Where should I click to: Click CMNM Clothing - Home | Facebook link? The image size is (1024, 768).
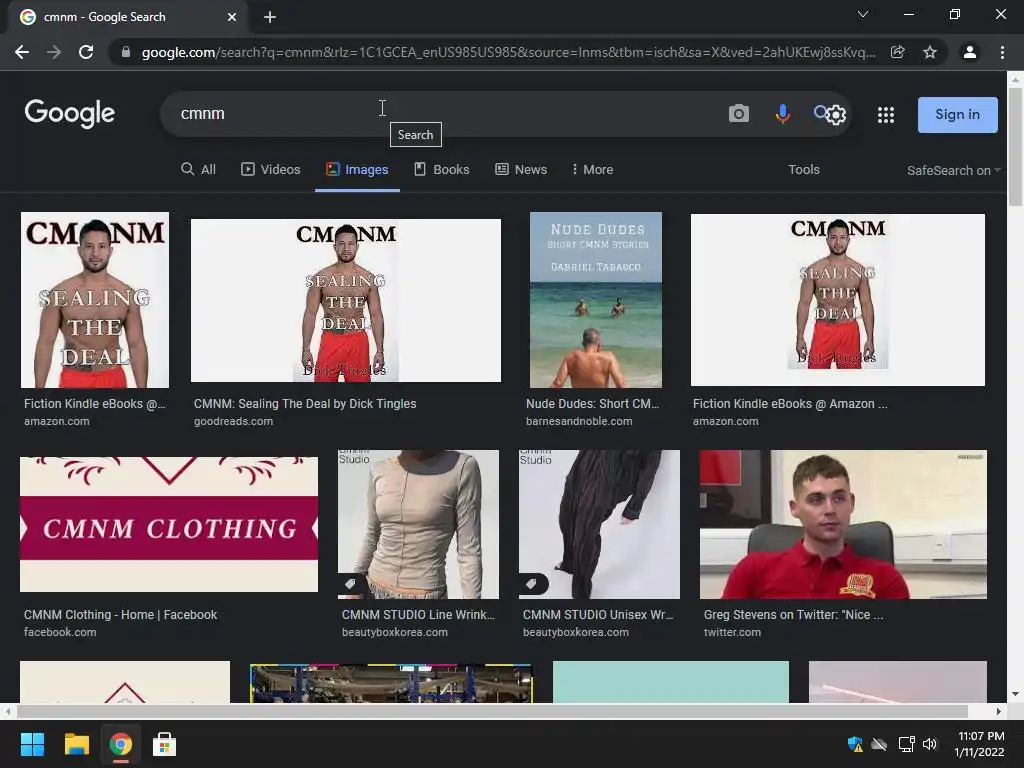pyautogui.click(x=120, y=615)
